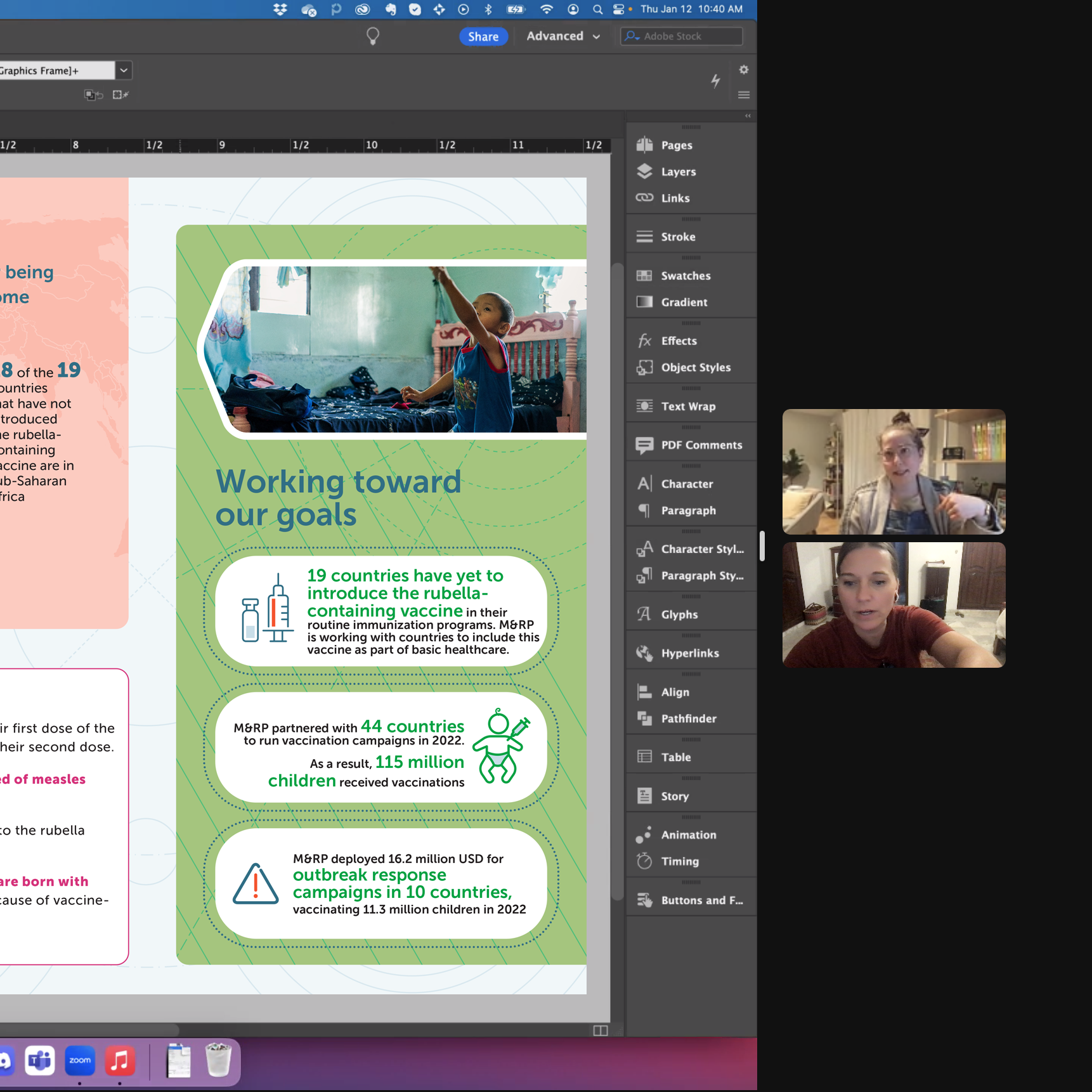This screenshot has height=1092, width=1092.
Task: Select the baby with syringe graphic
Action: 500,746
